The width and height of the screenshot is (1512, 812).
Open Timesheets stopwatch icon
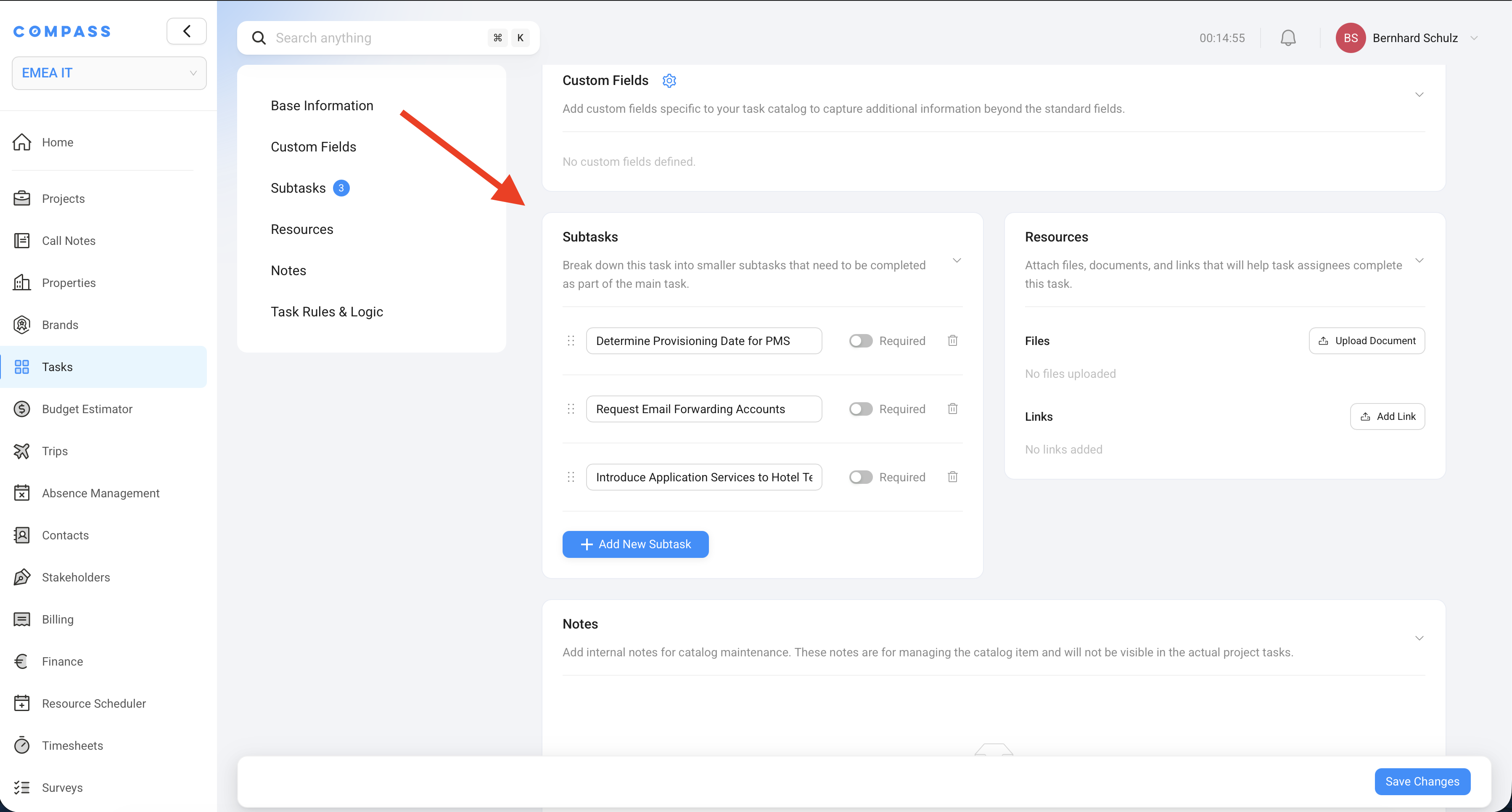pyautogui.click(x=22, y=746)
